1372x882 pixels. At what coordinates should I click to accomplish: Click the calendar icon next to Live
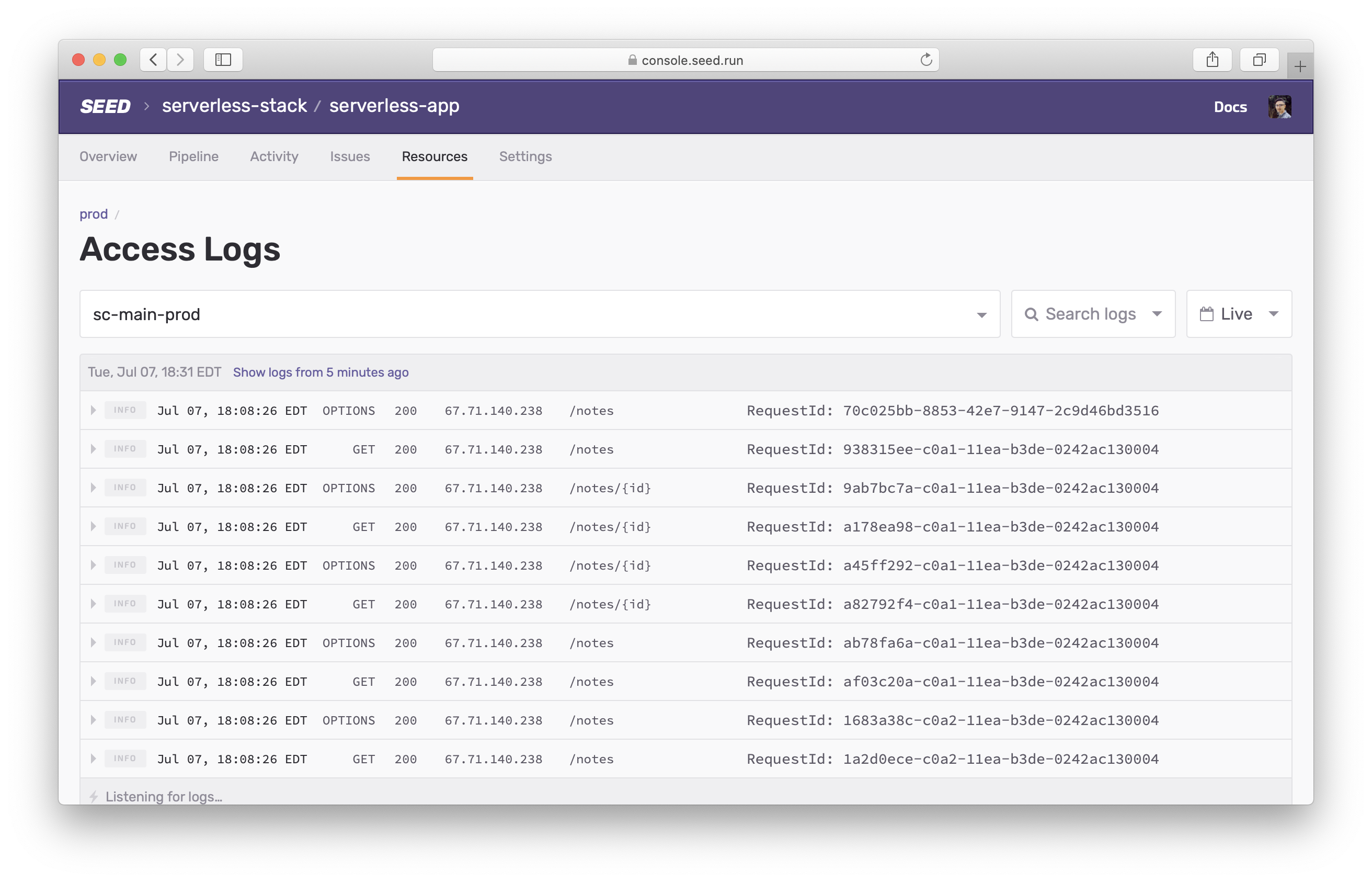1207,313
